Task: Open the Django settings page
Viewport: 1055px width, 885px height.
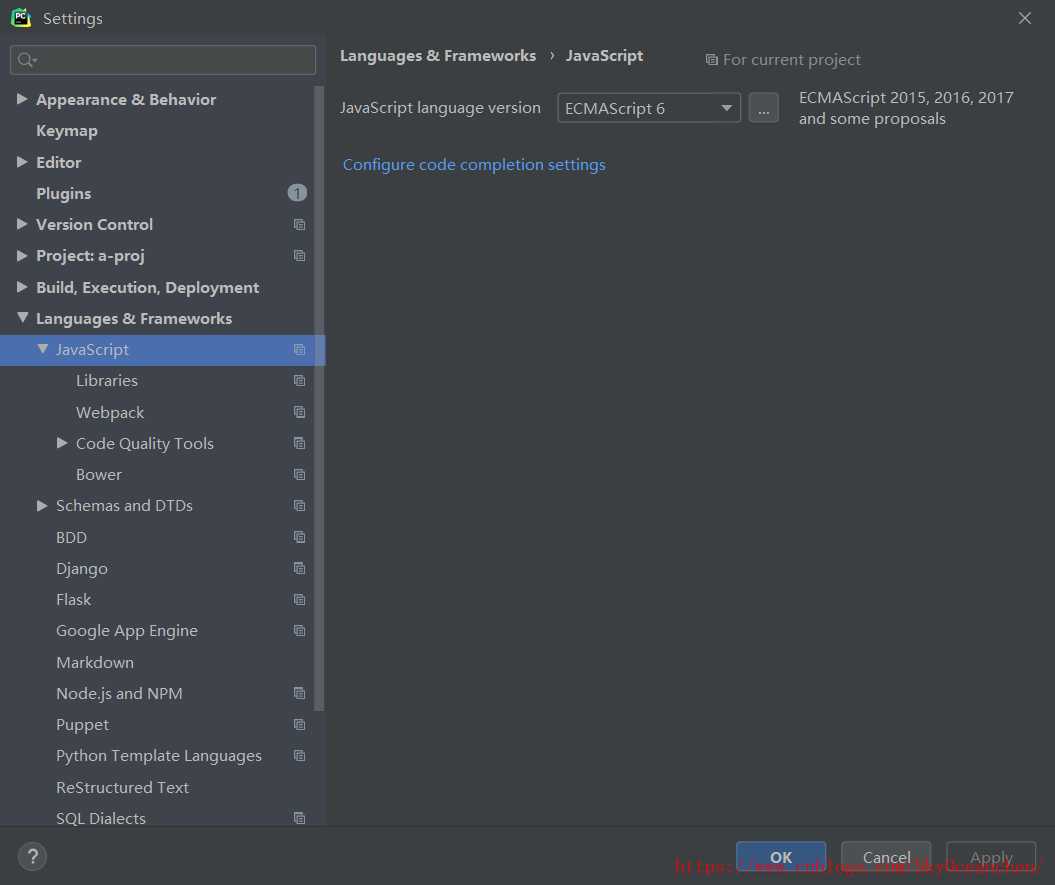Action: point(82,569)
